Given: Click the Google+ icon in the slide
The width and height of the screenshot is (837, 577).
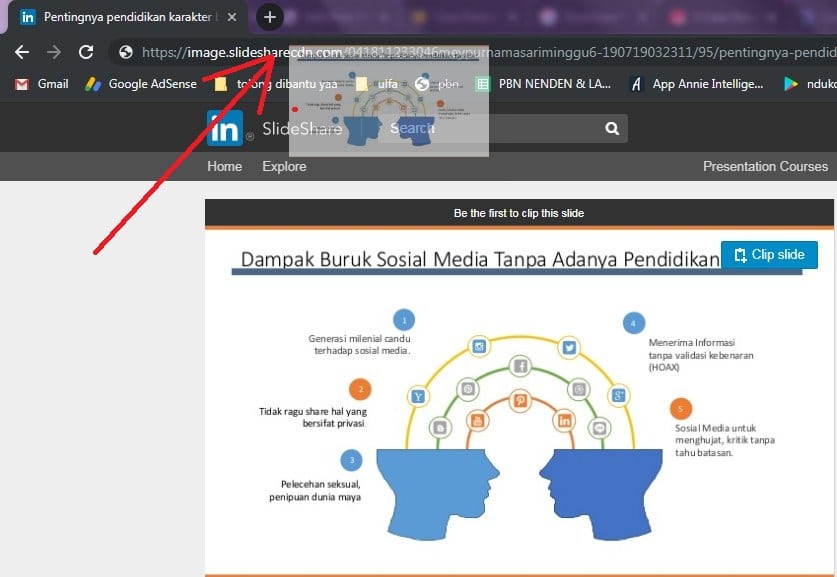Looking at the screenshot, I should pyautogui.click(x=619, y=396).
